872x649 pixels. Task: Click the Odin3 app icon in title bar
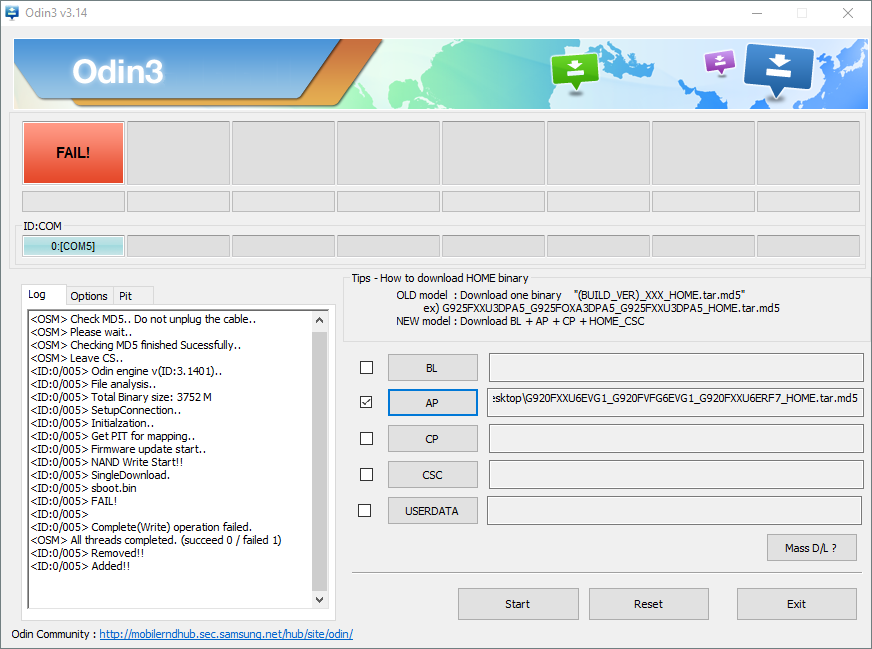coord(12,12)
